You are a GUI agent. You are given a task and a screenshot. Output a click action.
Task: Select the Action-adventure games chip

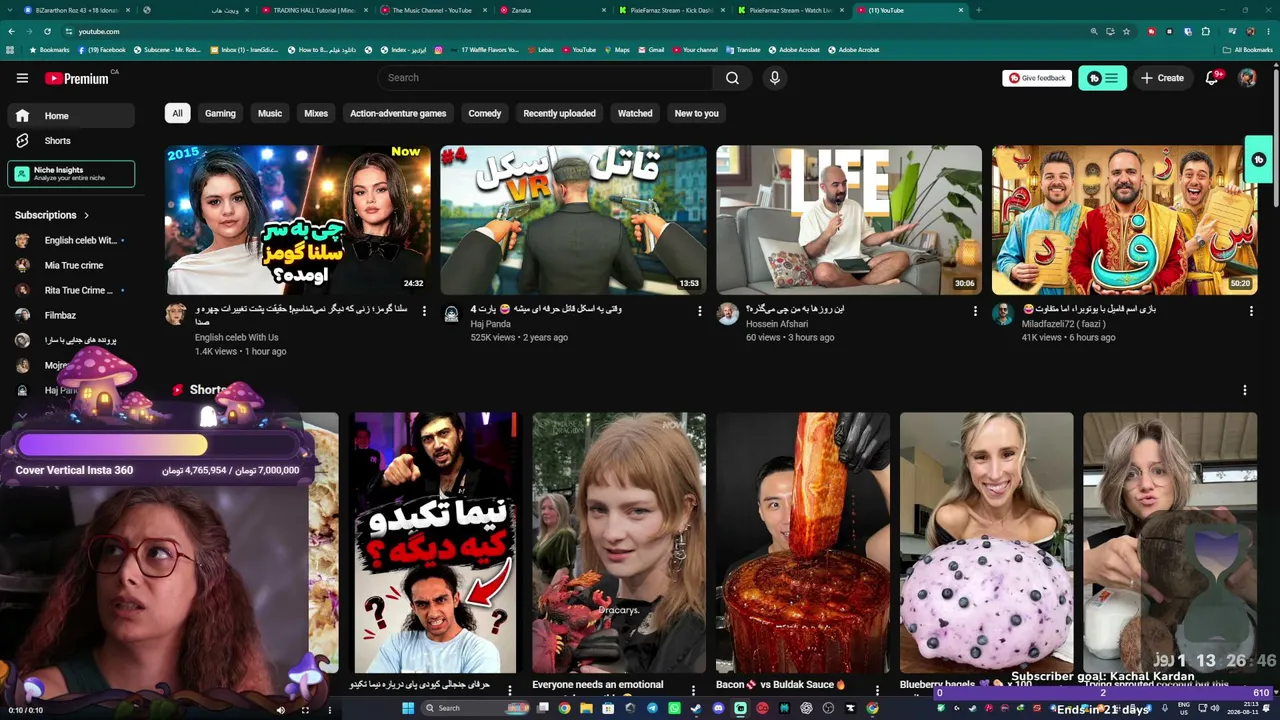pos(398,113)
